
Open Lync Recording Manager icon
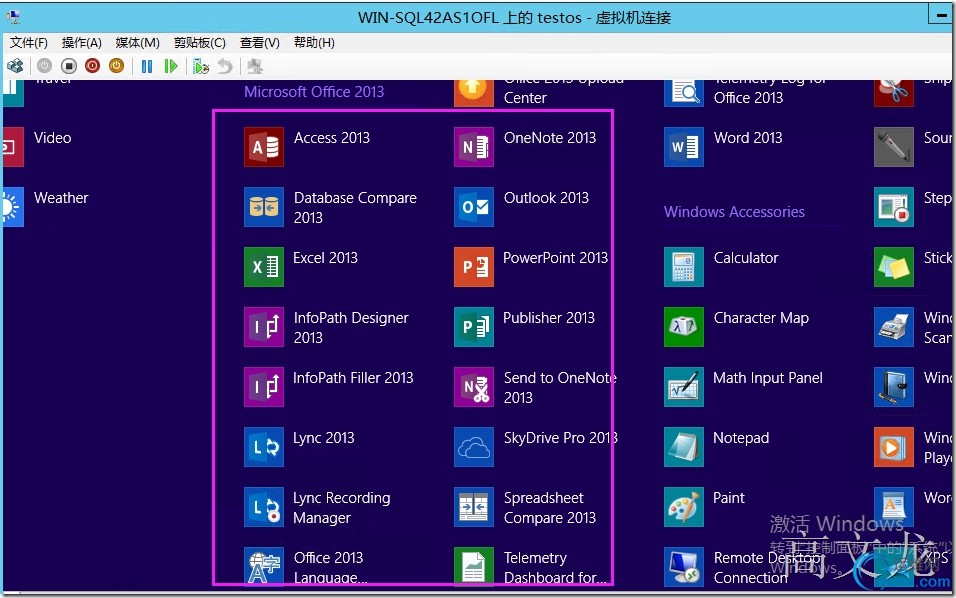point(264,507)
